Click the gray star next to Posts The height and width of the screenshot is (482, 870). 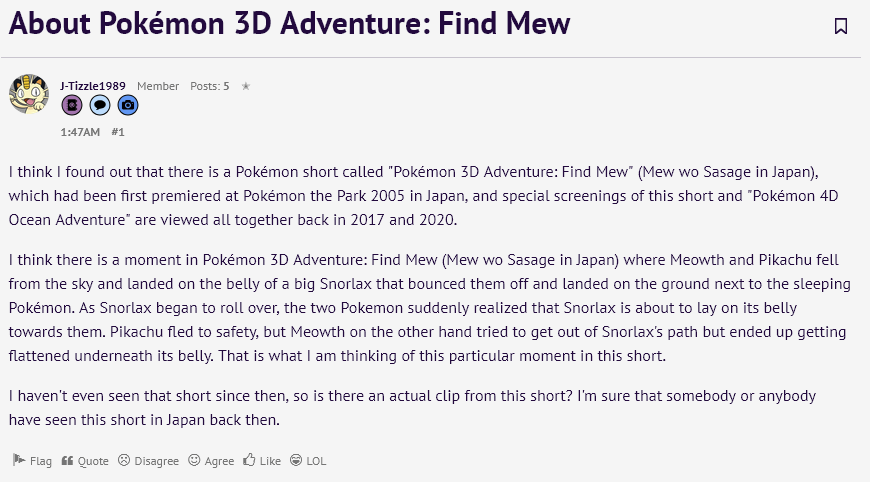coord(246,86)
